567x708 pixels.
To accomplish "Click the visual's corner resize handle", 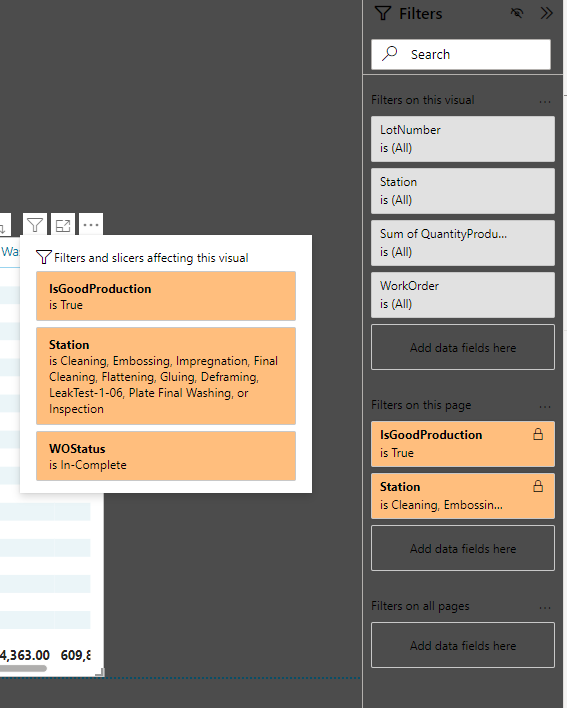I will coord(100,672).
